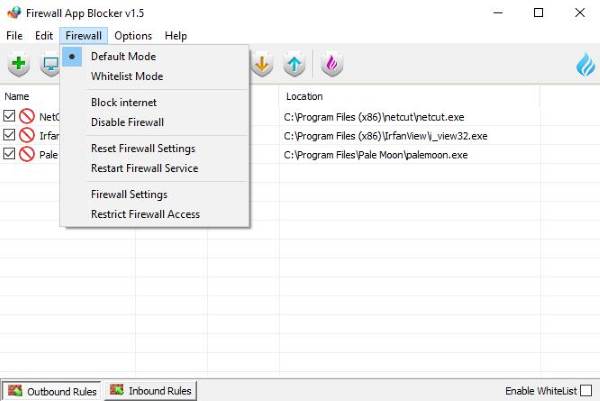Click the green plus Add Application icon
This screenshot has height=401, width=600.
19,65
